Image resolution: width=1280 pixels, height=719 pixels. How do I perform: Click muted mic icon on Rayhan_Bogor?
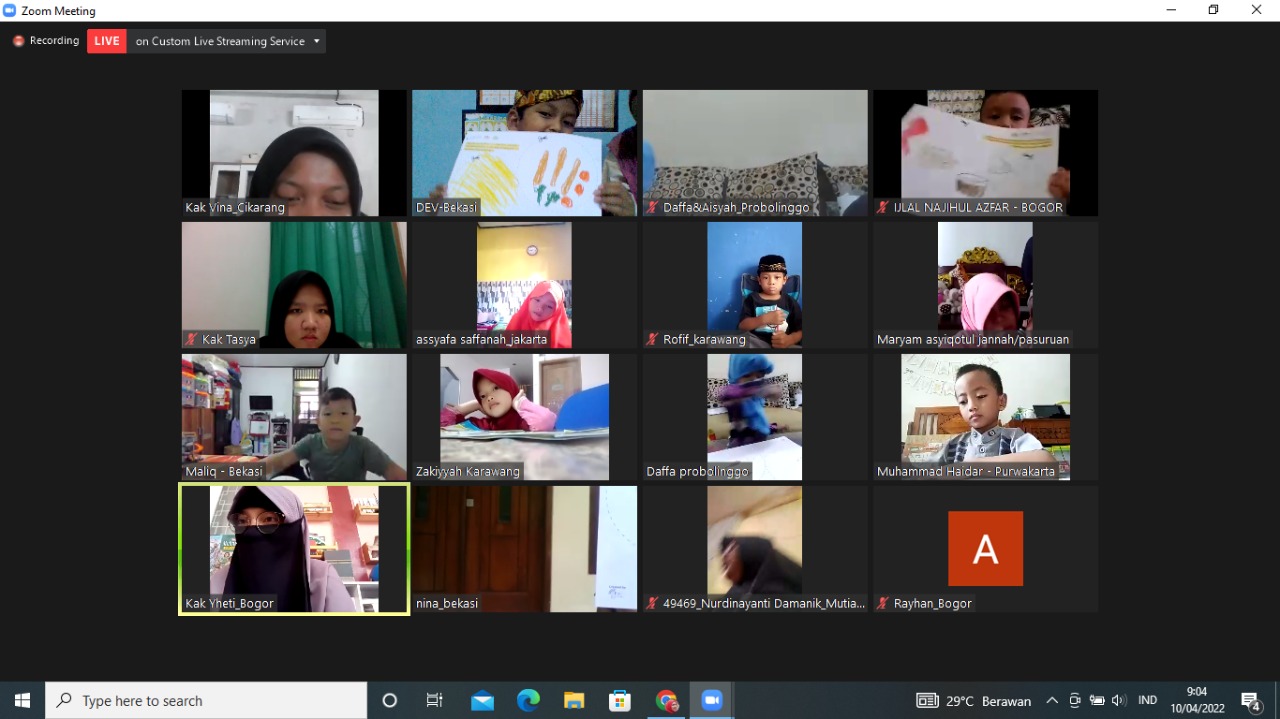tap(882, 604)
